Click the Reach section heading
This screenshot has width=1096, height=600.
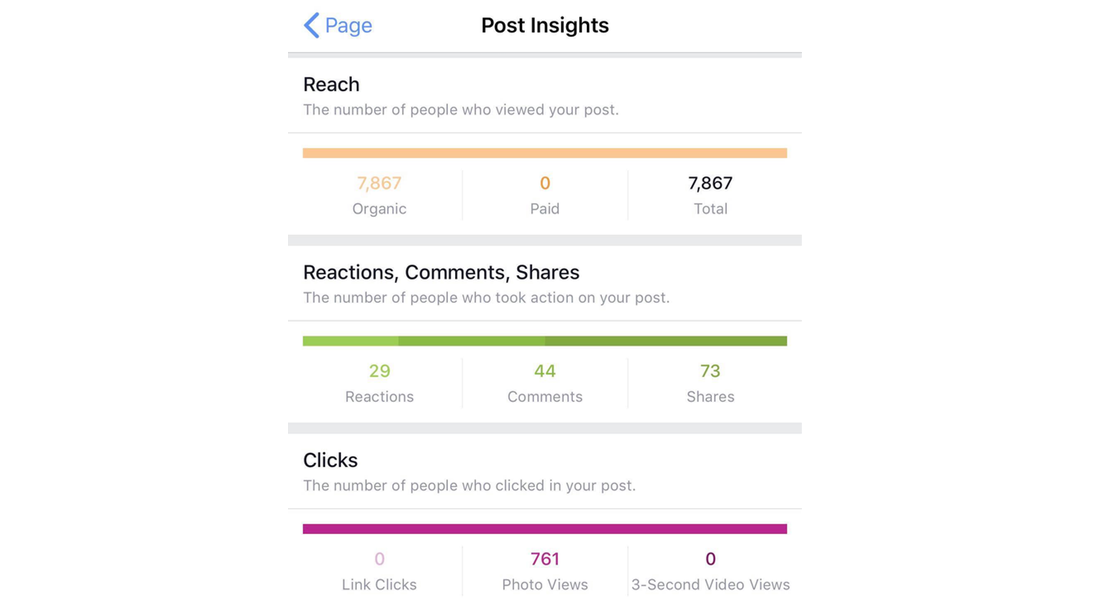click(331, 85)
